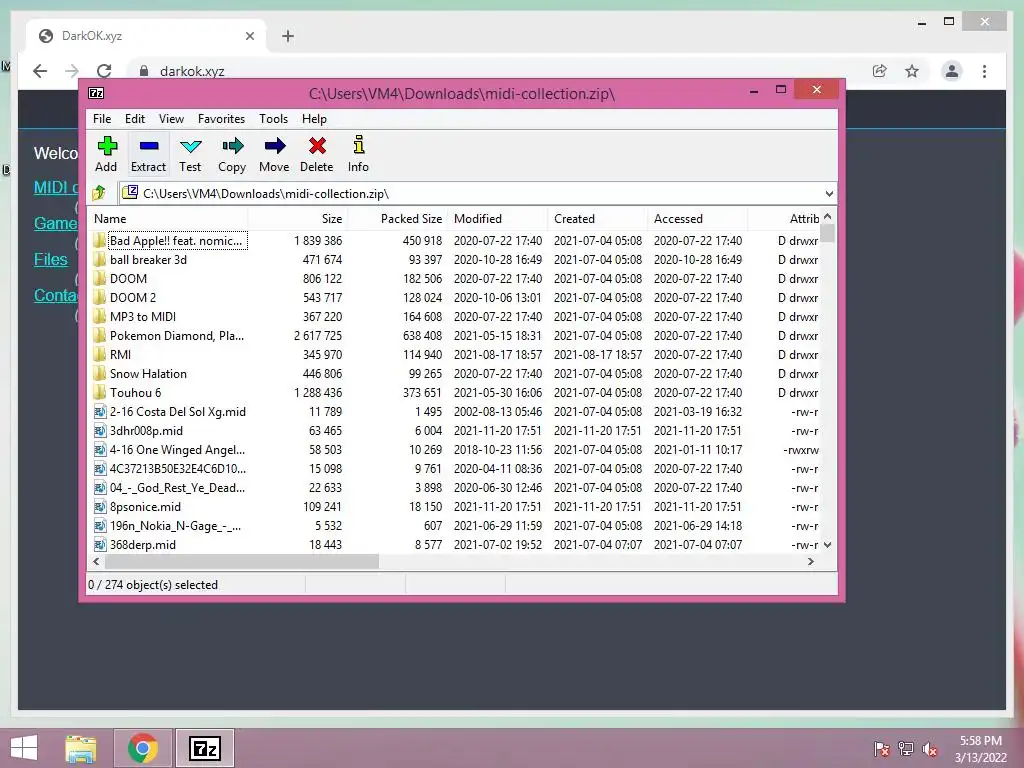Select the 4-16 One Winged Angel... file
Screen dimensions: 1024x768
point(455,449)
